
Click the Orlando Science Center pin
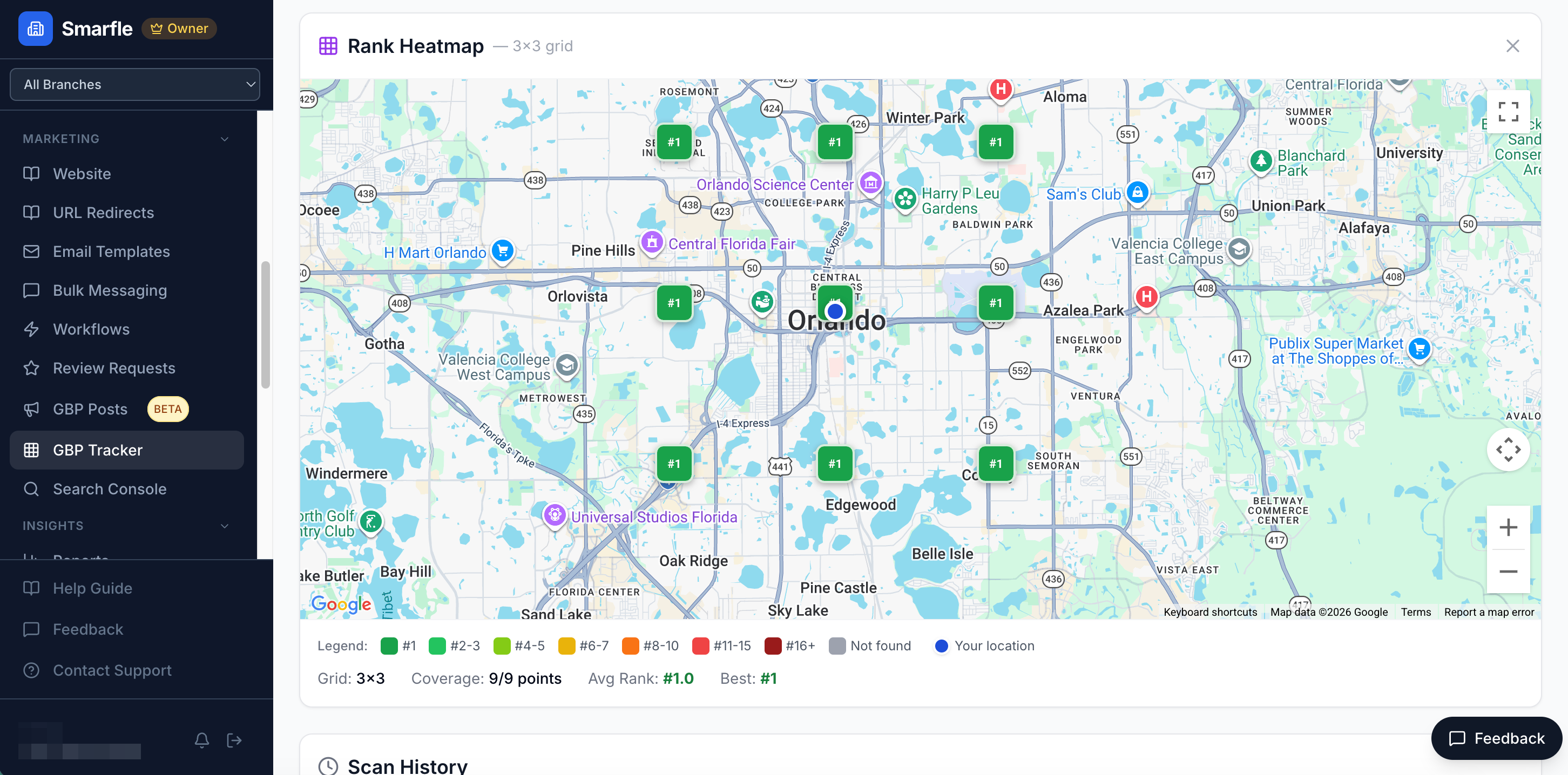point(871,182)
